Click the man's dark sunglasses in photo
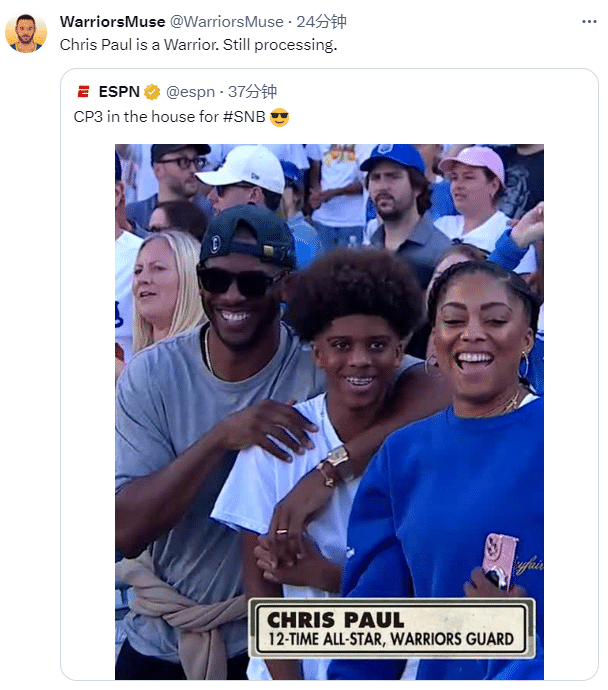Image resolution: width=608 pixels, height=690 pixels. pyautogui.click(x=238, y=281)
